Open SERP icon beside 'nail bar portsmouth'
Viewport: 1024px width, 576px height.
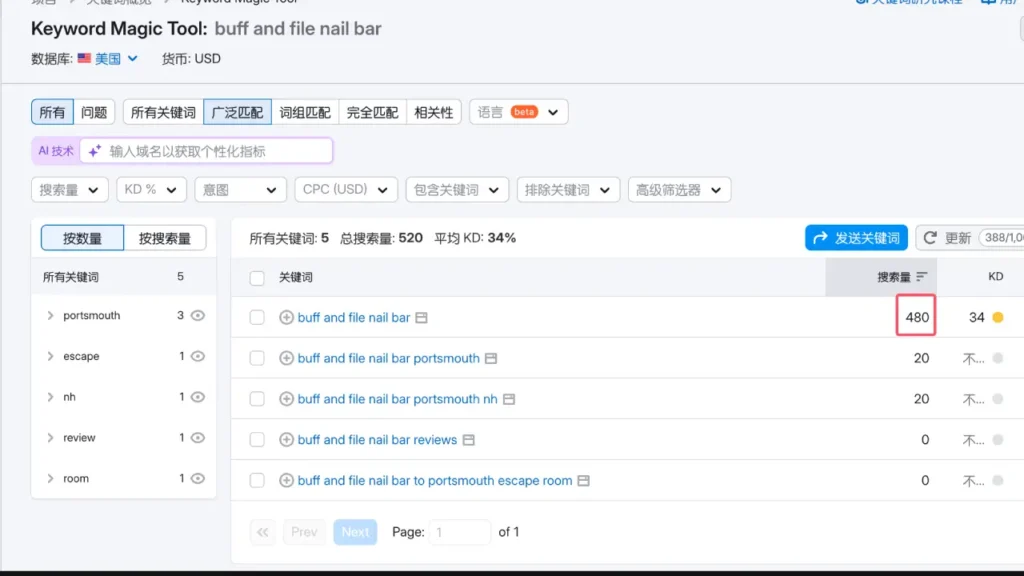491,358
